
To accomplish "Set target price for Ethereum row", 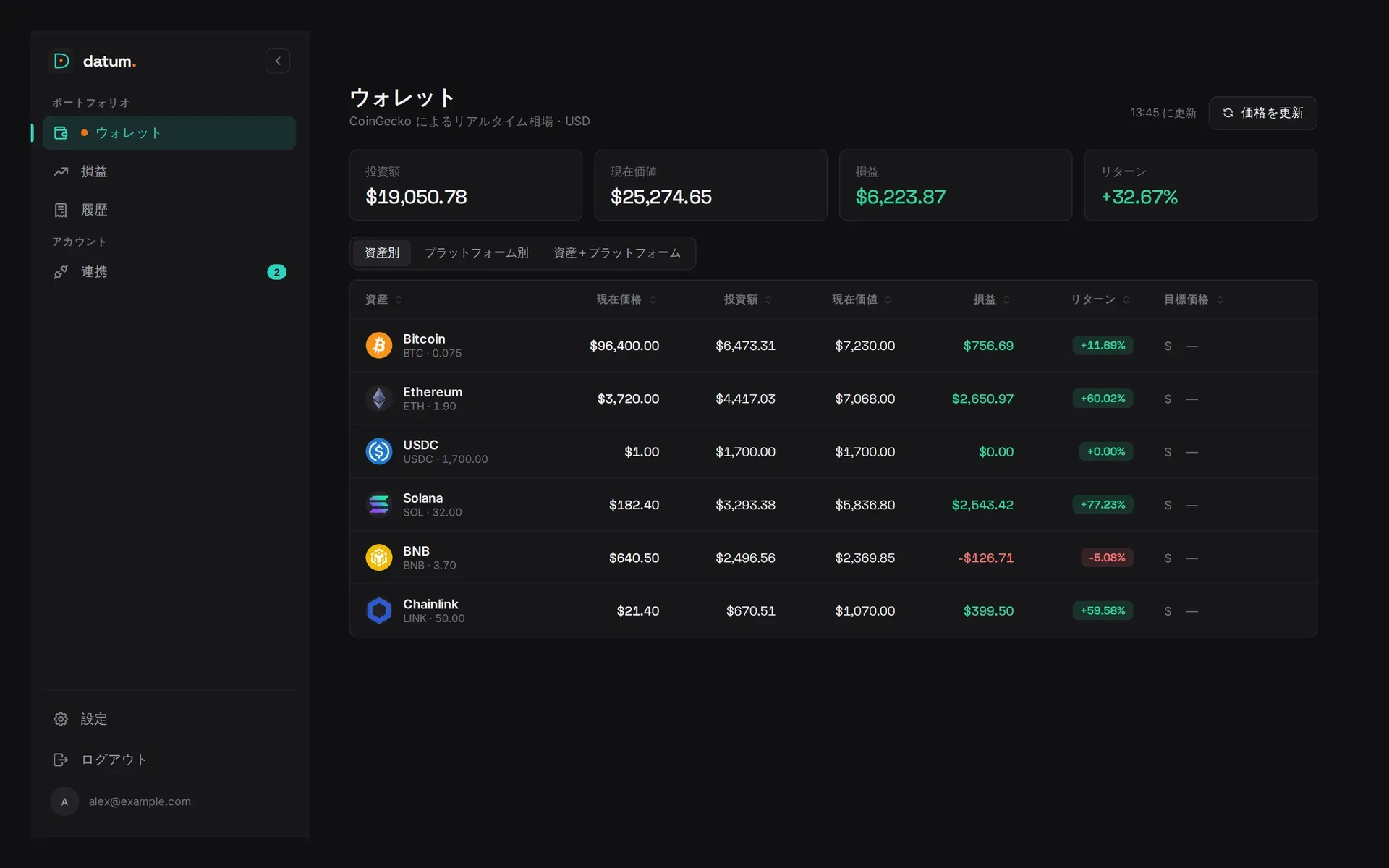I will point(1192,399).
